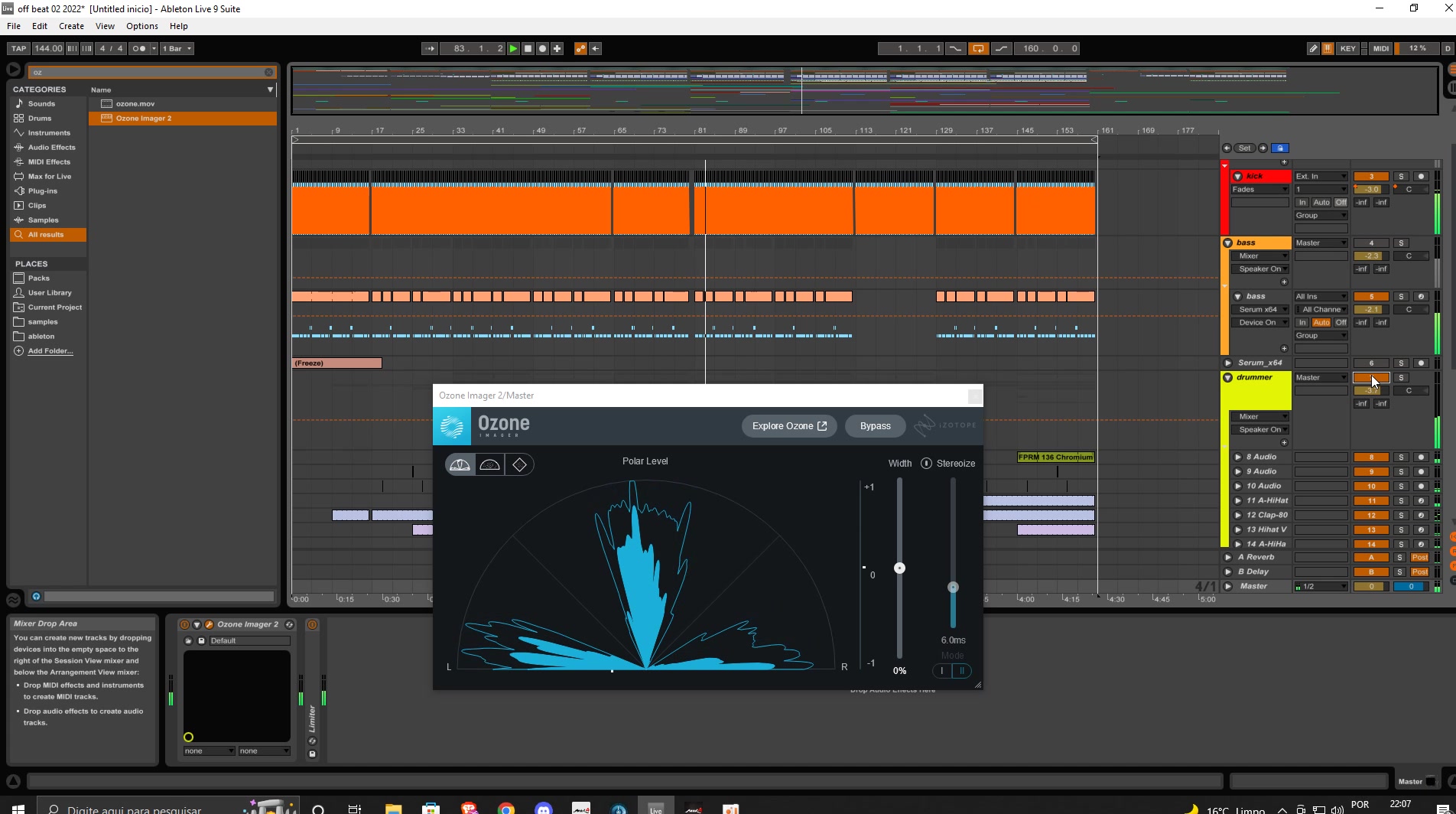The height and width of the screenshot is (814, 1456).
Task: Open the Hot-Swap Presets button on Ozone Imager 2
Action: click(290, 624)
